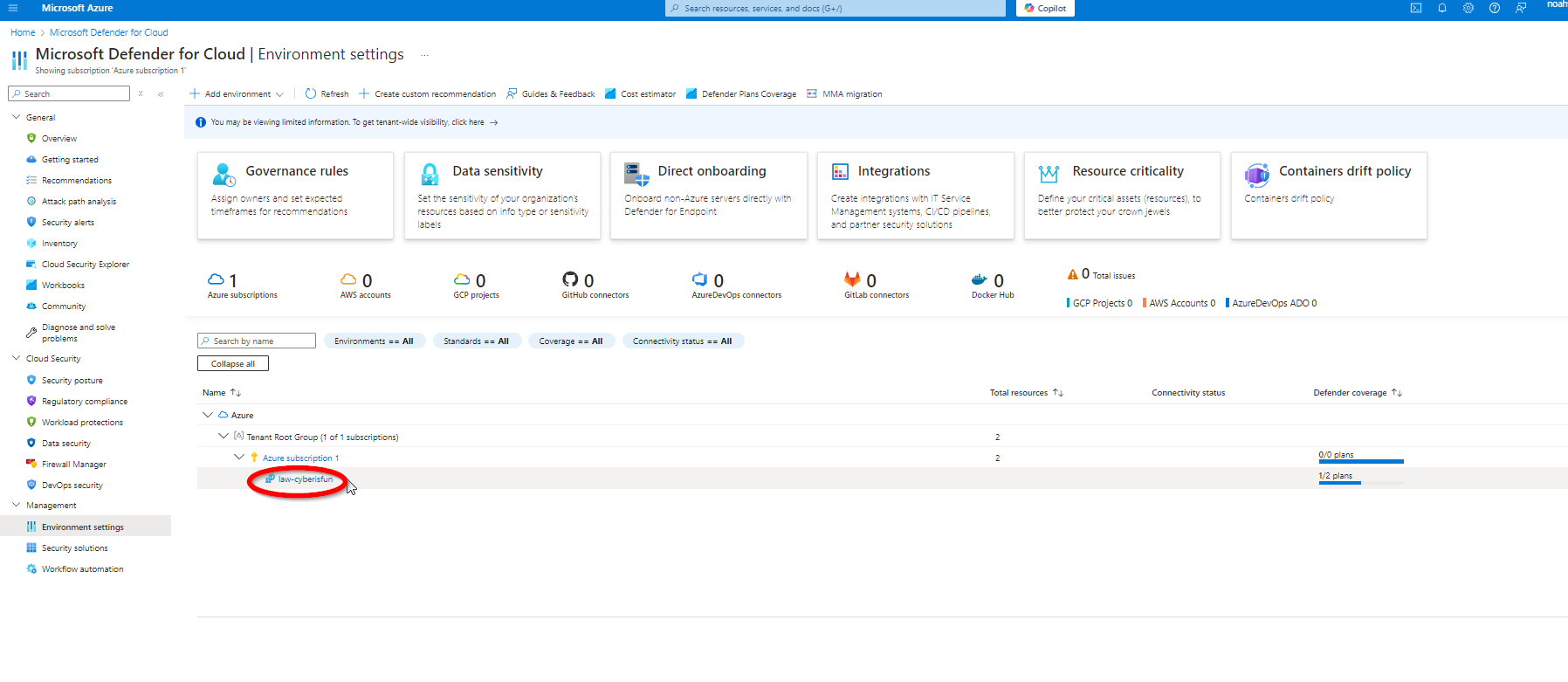Click the sidebar Search box
This screenshot has width=1568, height=682.
pyautogui.click(x=69, y=93)
